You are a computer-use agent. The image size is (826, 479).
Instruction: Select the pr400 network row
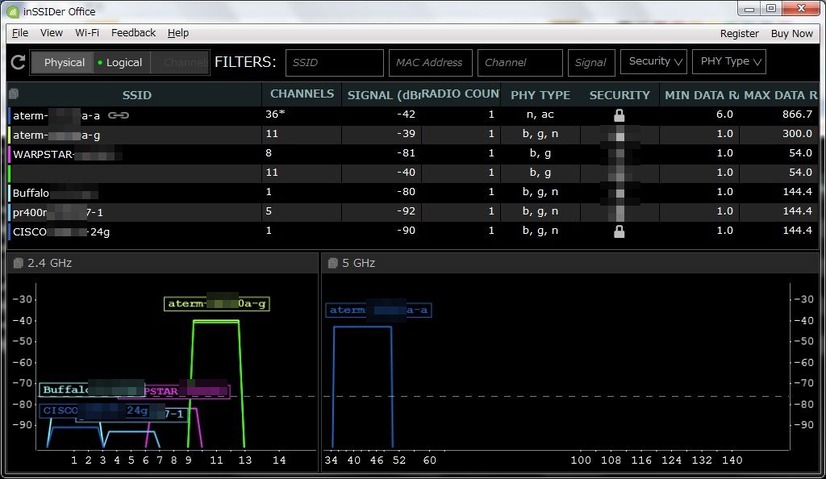(414, 212)
